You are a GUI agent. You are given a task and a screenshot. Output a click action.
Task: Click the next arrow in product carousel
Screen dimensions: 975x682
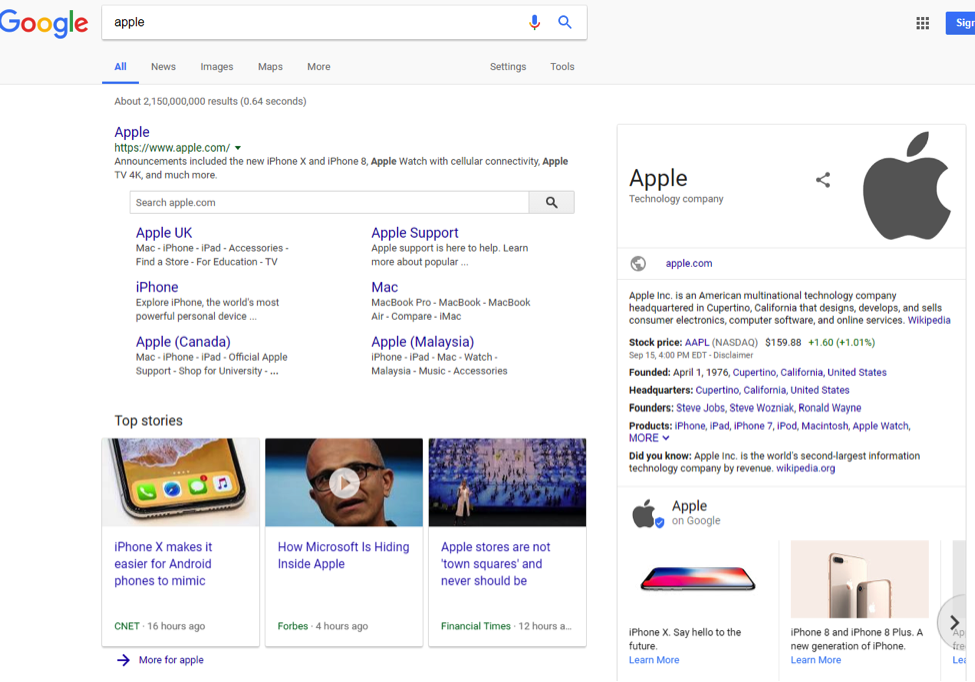tap(954, 622)
